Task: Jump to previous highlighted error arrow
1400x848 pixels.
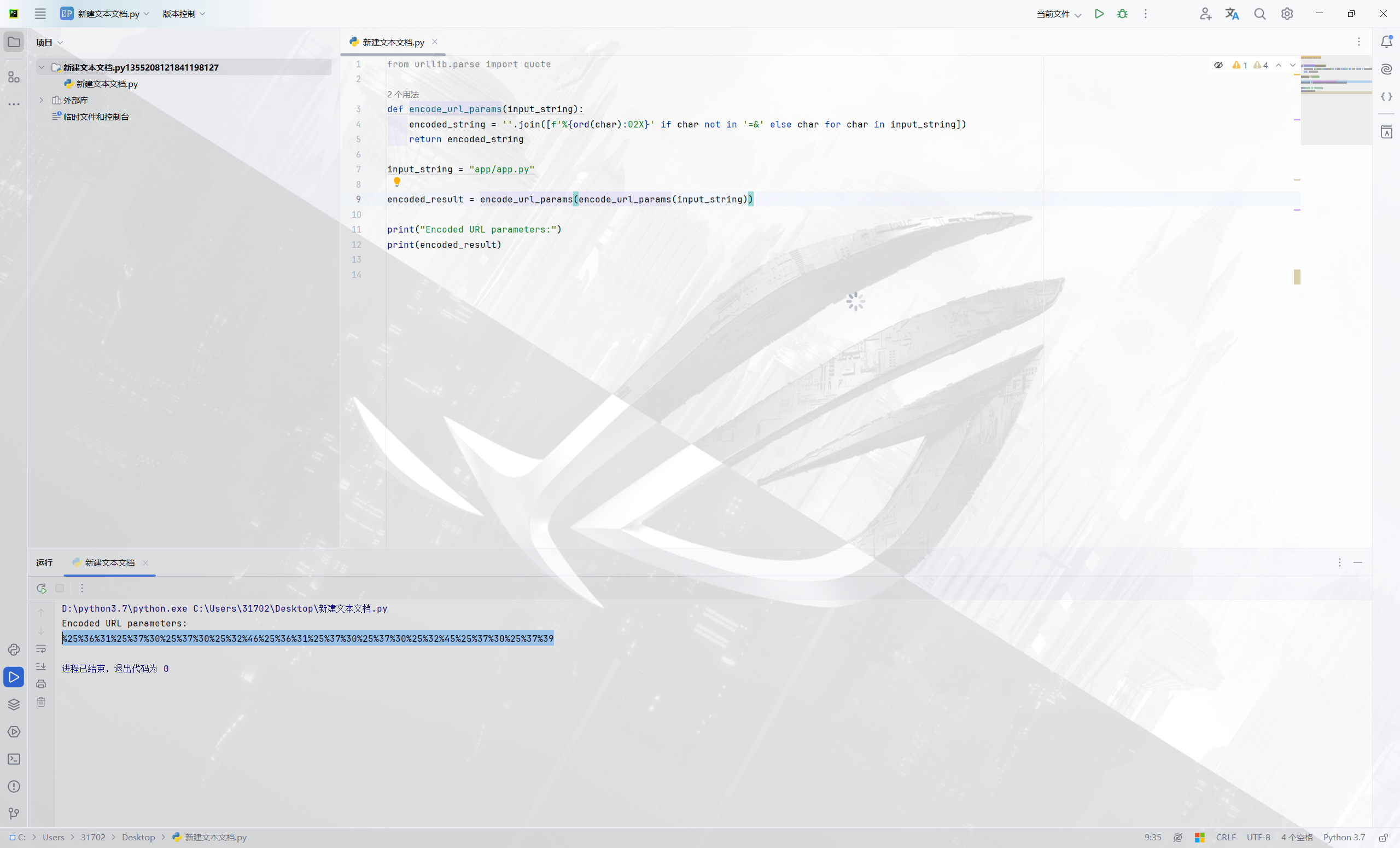Action: click(x=1279, y=65)
